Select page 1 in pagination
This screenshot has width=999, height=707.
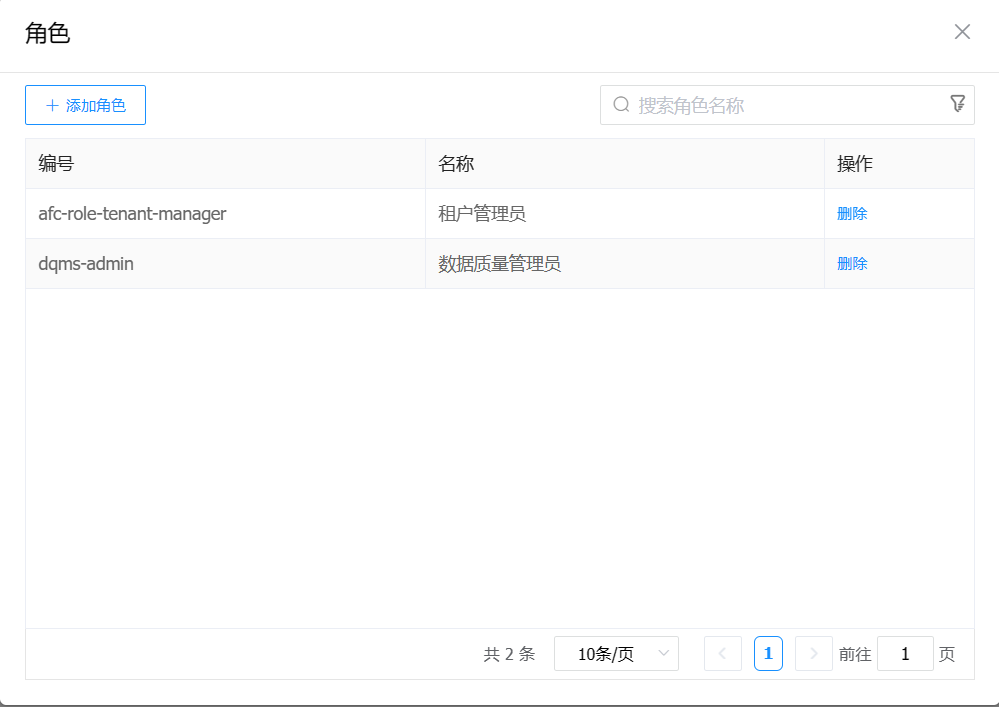(x=768, y=654)
